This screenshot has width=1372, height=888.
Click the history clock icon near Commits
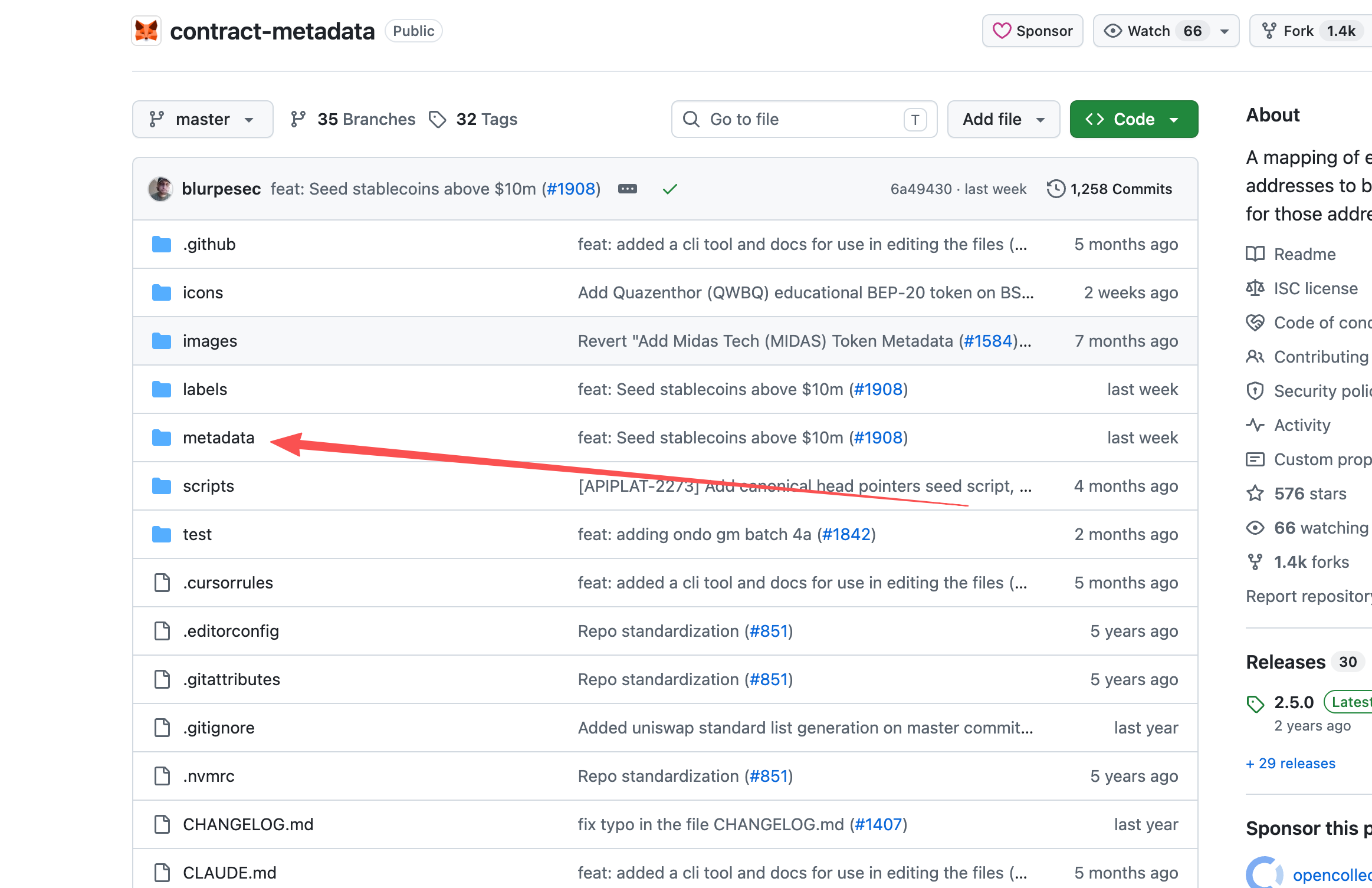1056,189
